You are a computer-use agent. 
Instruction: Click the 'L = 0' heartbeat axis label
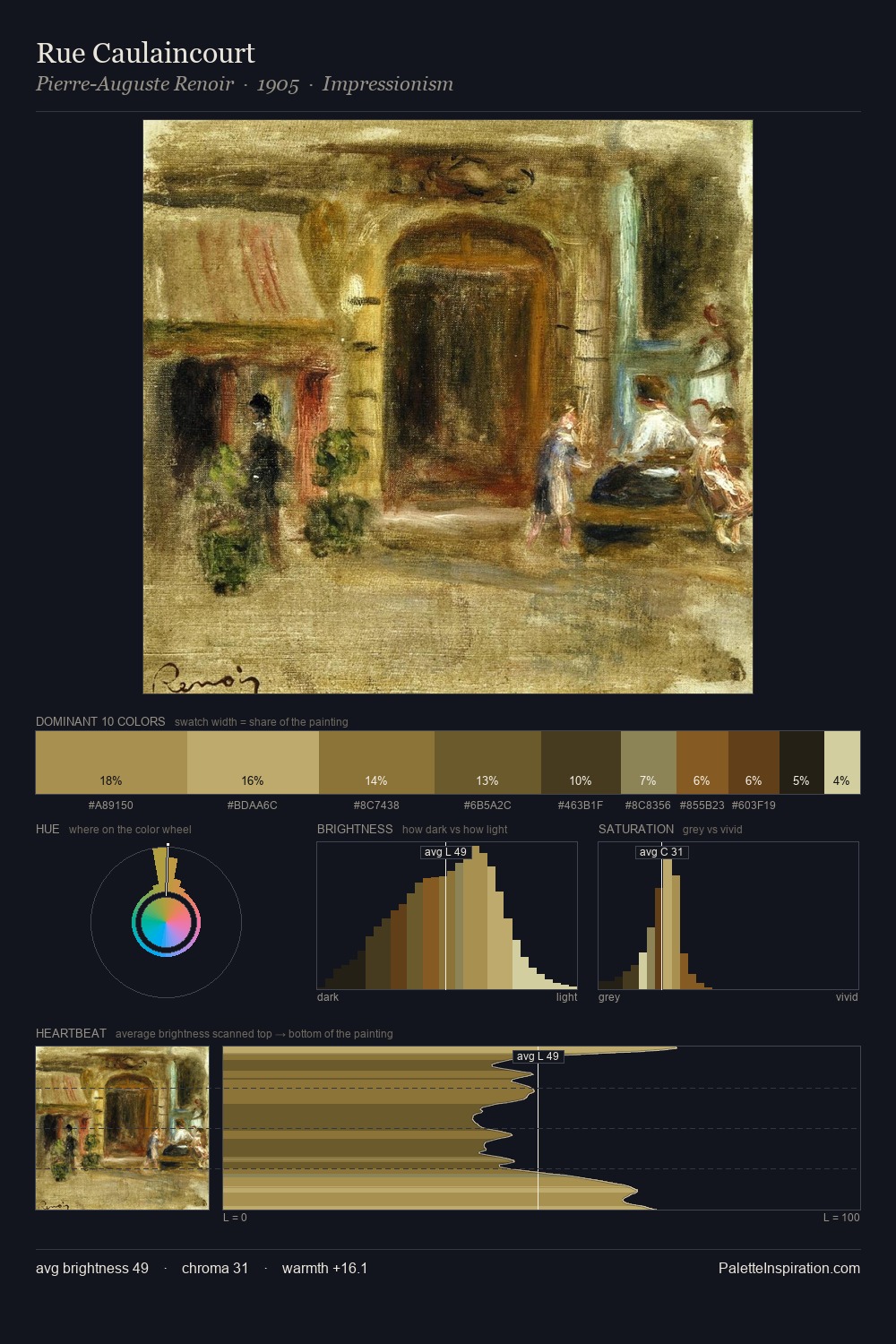coord(235,1218)
